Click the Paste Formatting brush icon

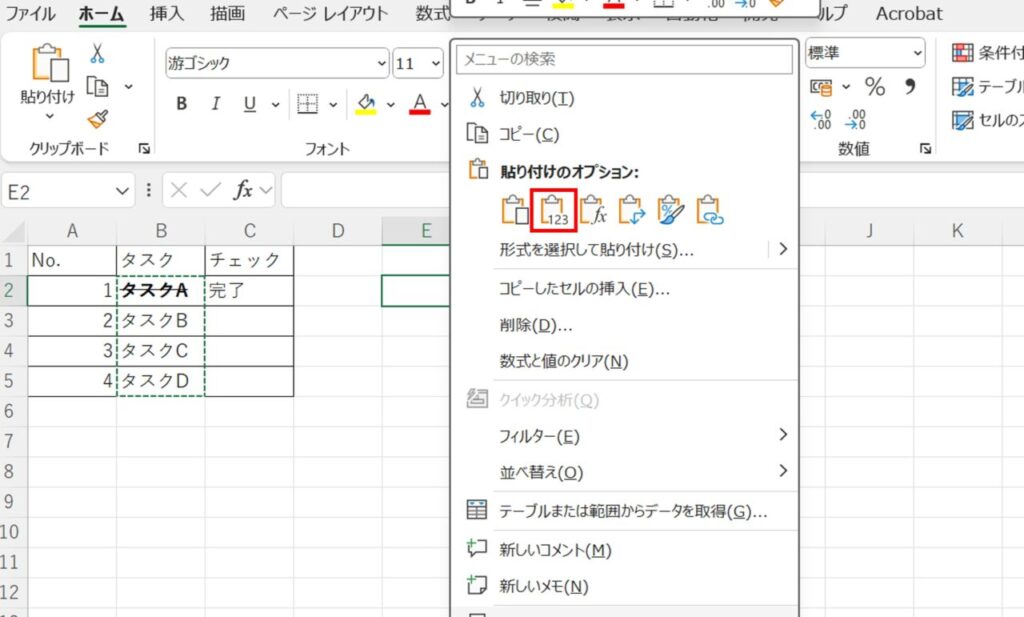click(671, 210)
